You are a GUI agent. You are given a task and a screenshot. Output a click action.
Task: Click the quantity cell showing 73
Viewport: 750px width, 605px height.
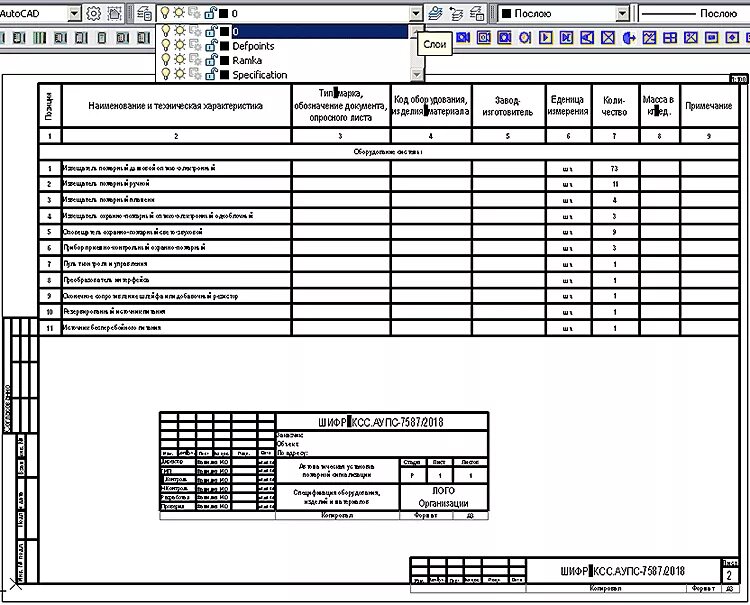(615, 168)
